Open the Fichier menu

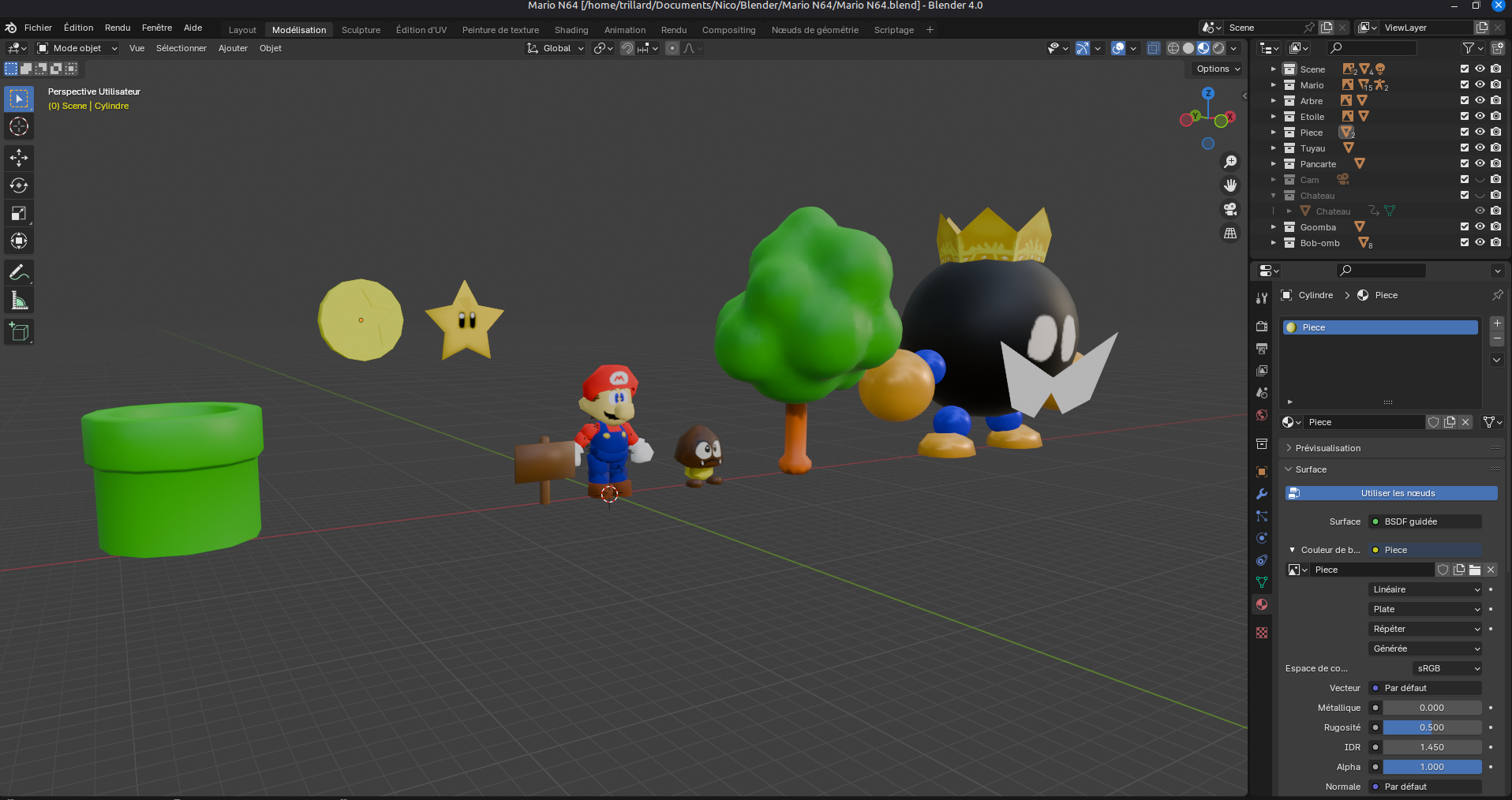point(38,28)
